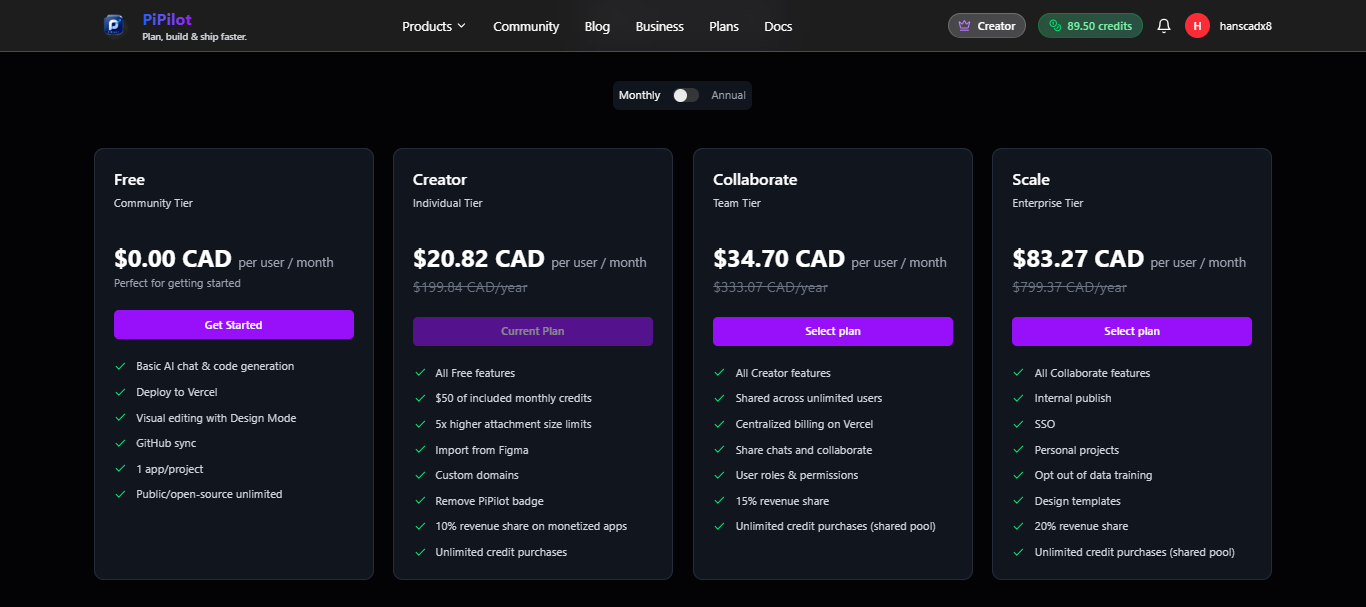
Task: Open notifications via the bell icon
Action: click(1163, 25)
